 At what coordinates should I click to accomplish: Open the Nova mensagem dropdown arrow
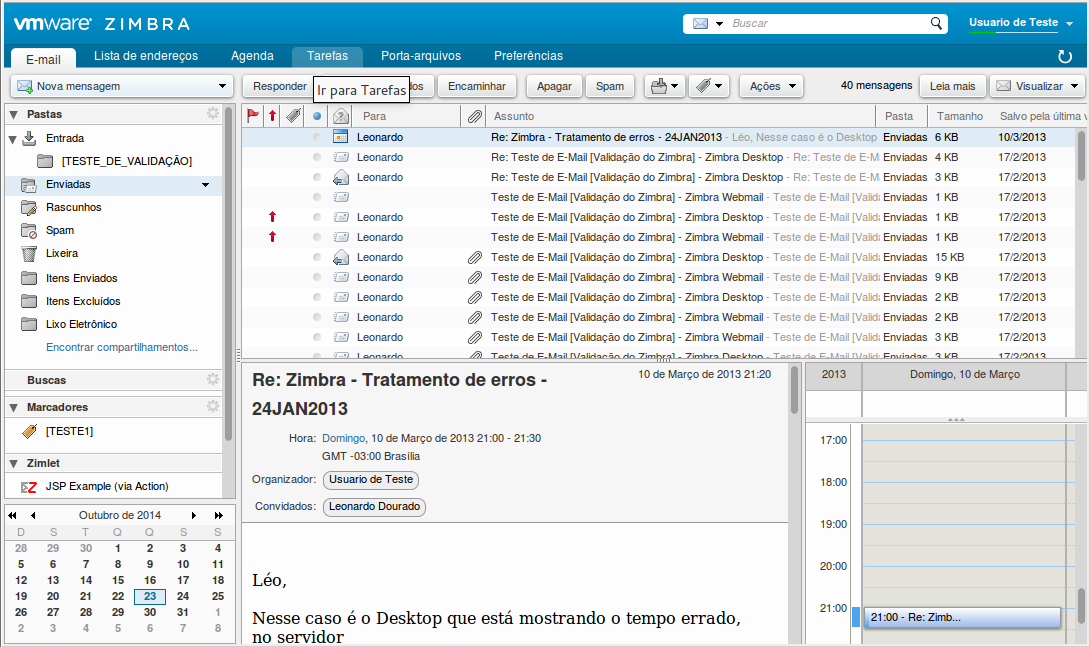click(x=222, y=86)
